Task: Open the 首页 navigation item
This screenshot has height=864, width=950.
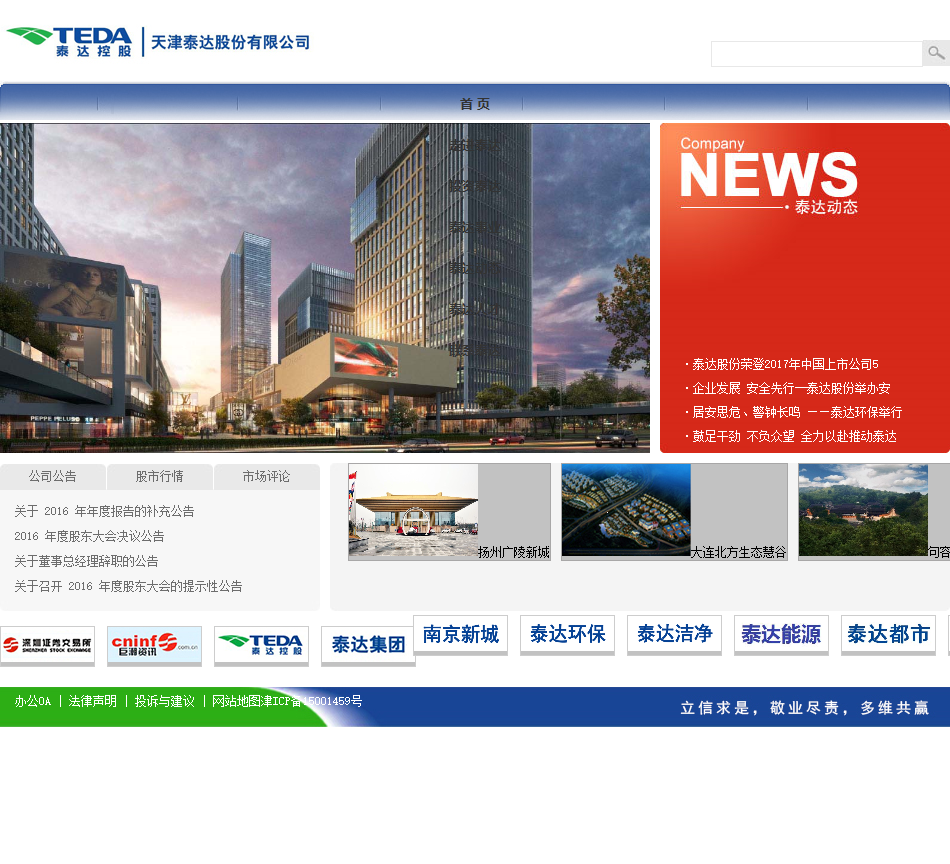Action: pyautogui.click(x=474, y=104)
